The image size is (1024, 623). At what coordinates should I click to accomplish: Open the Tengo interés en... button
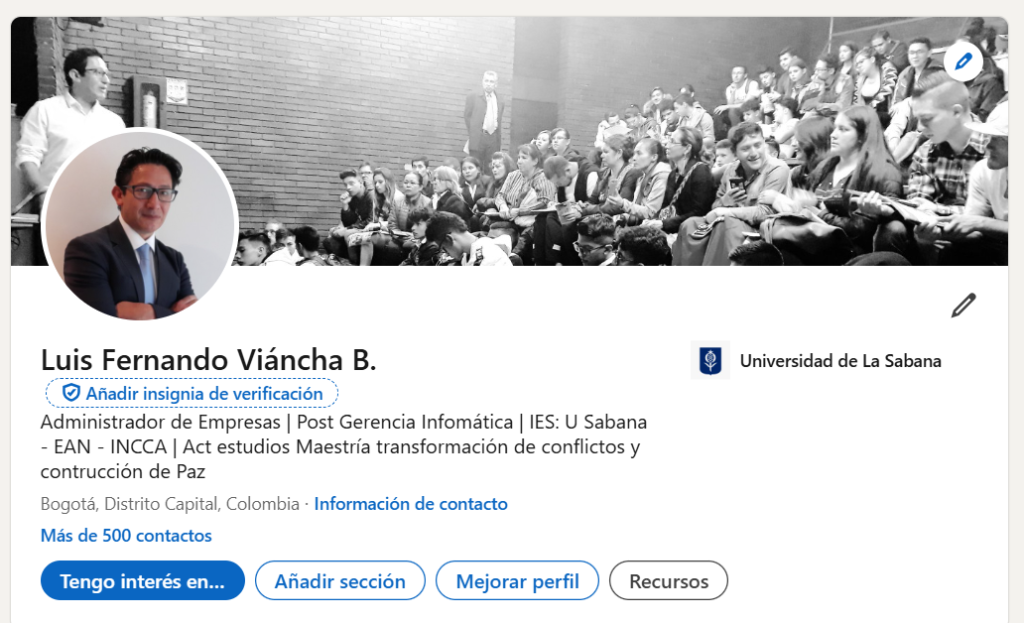(x=142, y=581)
